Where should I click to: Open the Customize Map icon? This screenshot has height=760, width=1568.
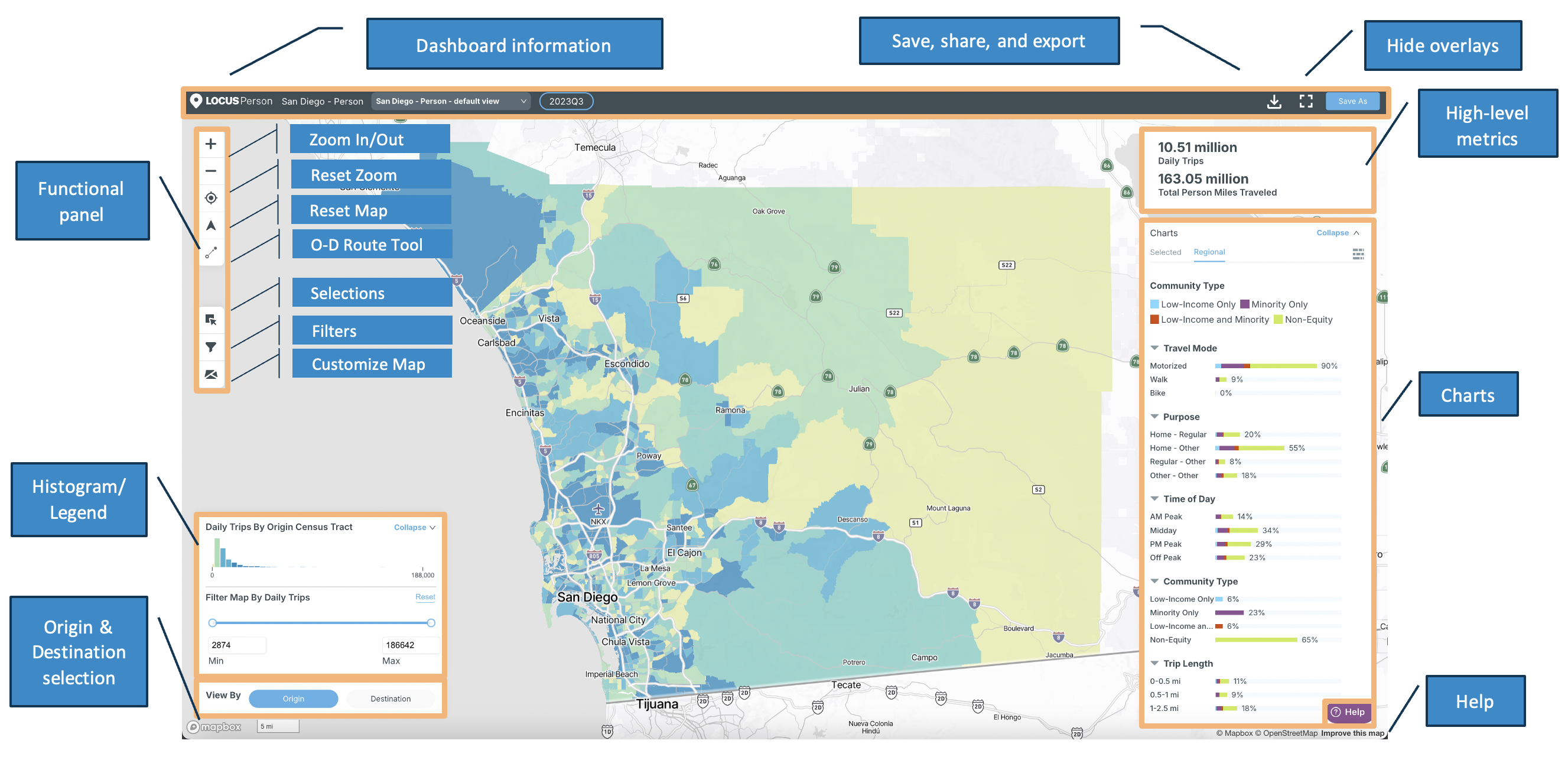[210, 374]
